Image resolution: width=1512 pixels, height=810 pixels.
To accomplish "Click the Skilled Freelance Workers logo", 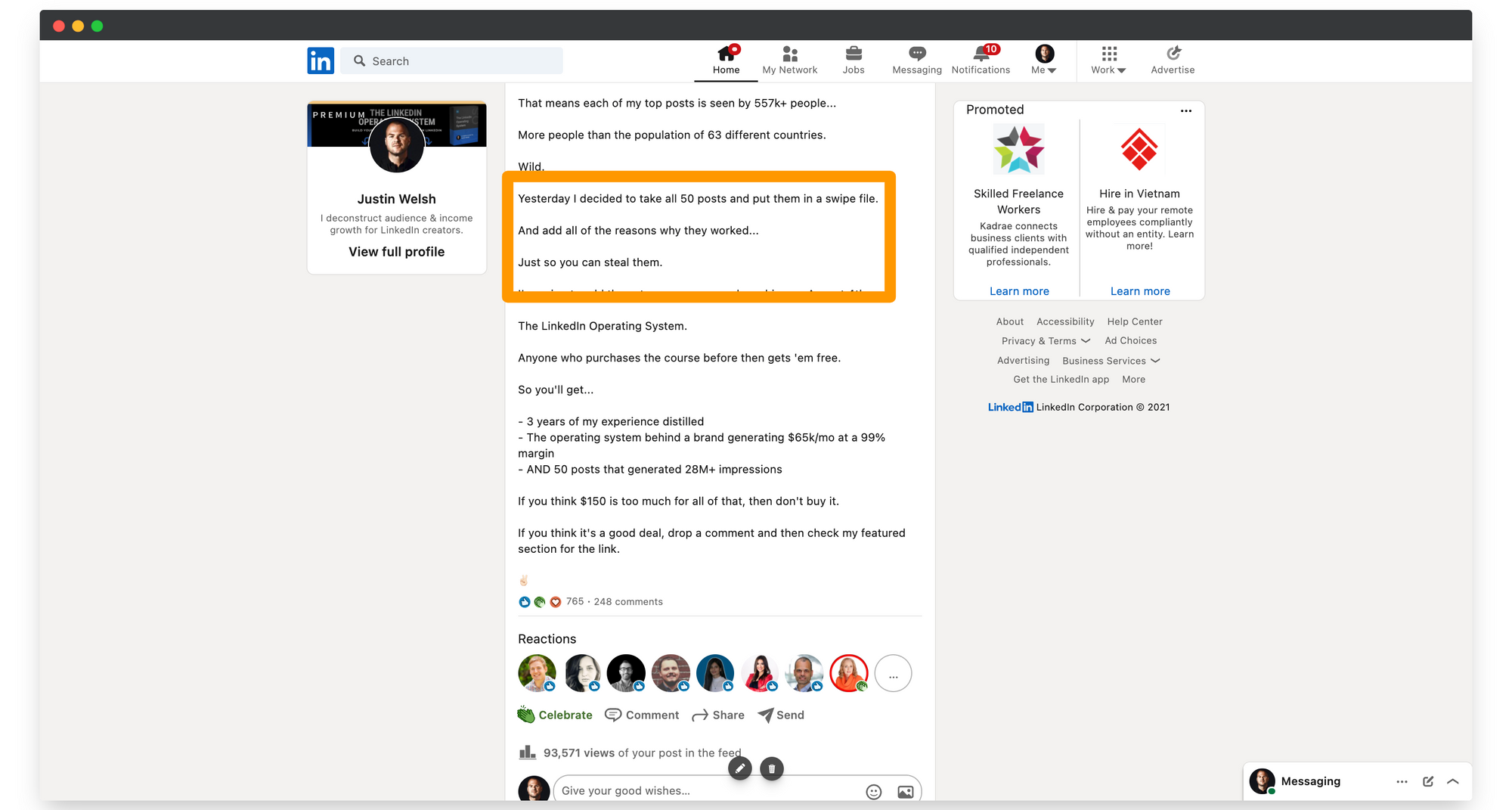I will click(x=1019, y=150).
